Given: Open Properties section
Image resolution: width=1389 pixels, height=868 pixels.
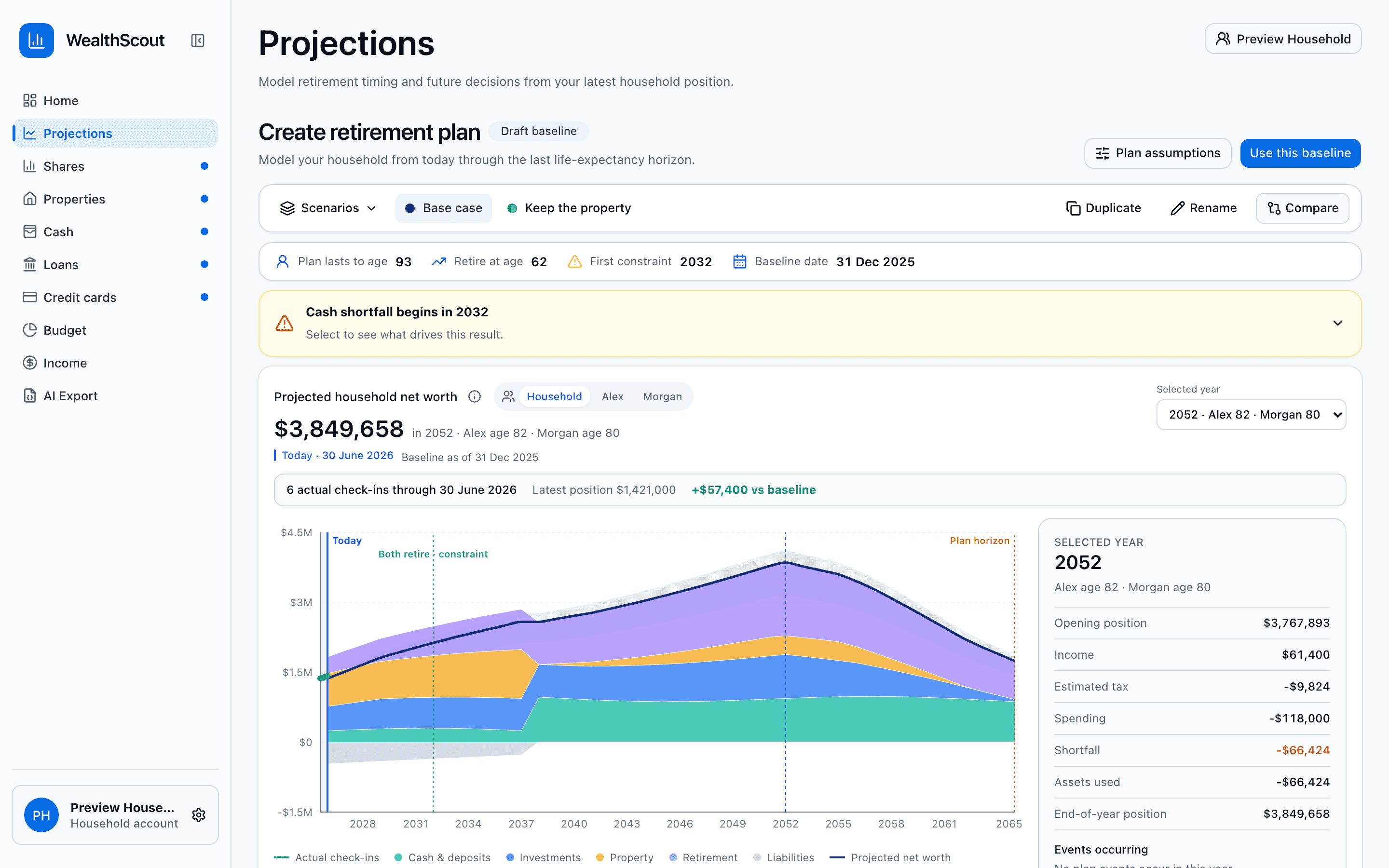Looking at the screenshot, I should [x=115, y=199].
